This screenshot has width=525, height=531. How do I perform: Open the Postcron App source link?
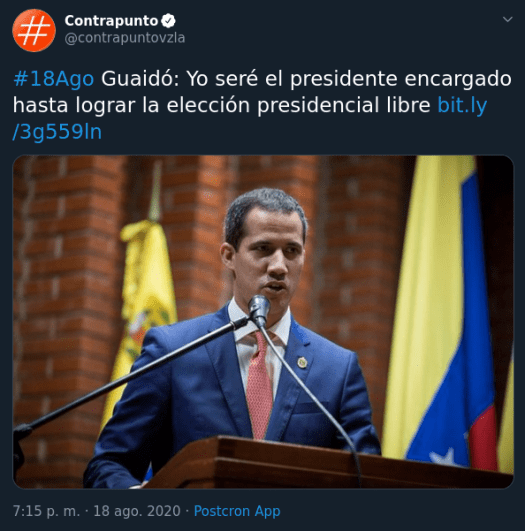coord(237,511)
